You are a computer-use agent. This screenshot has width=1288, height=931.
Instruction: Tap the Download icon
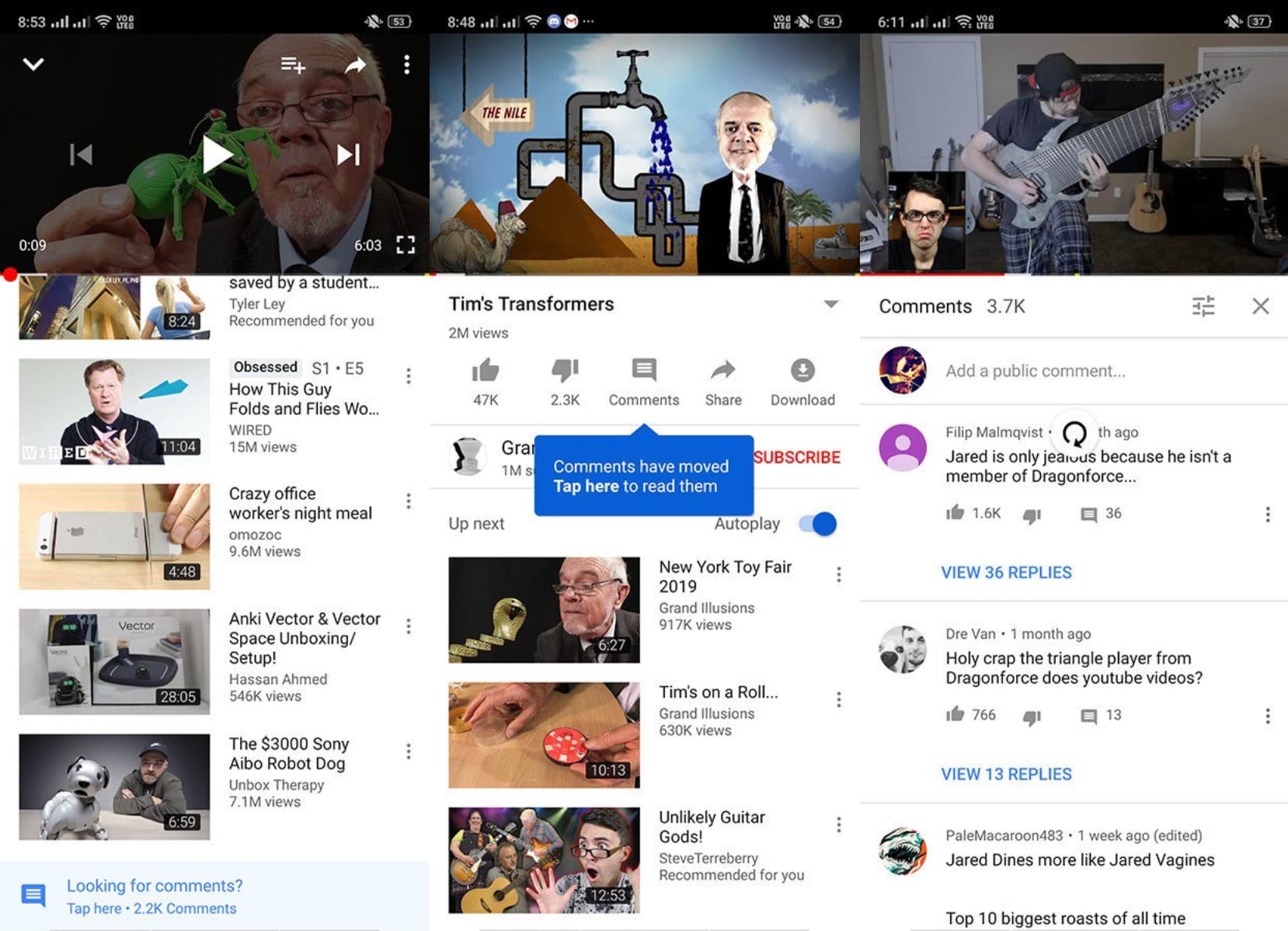click(802, 371)
